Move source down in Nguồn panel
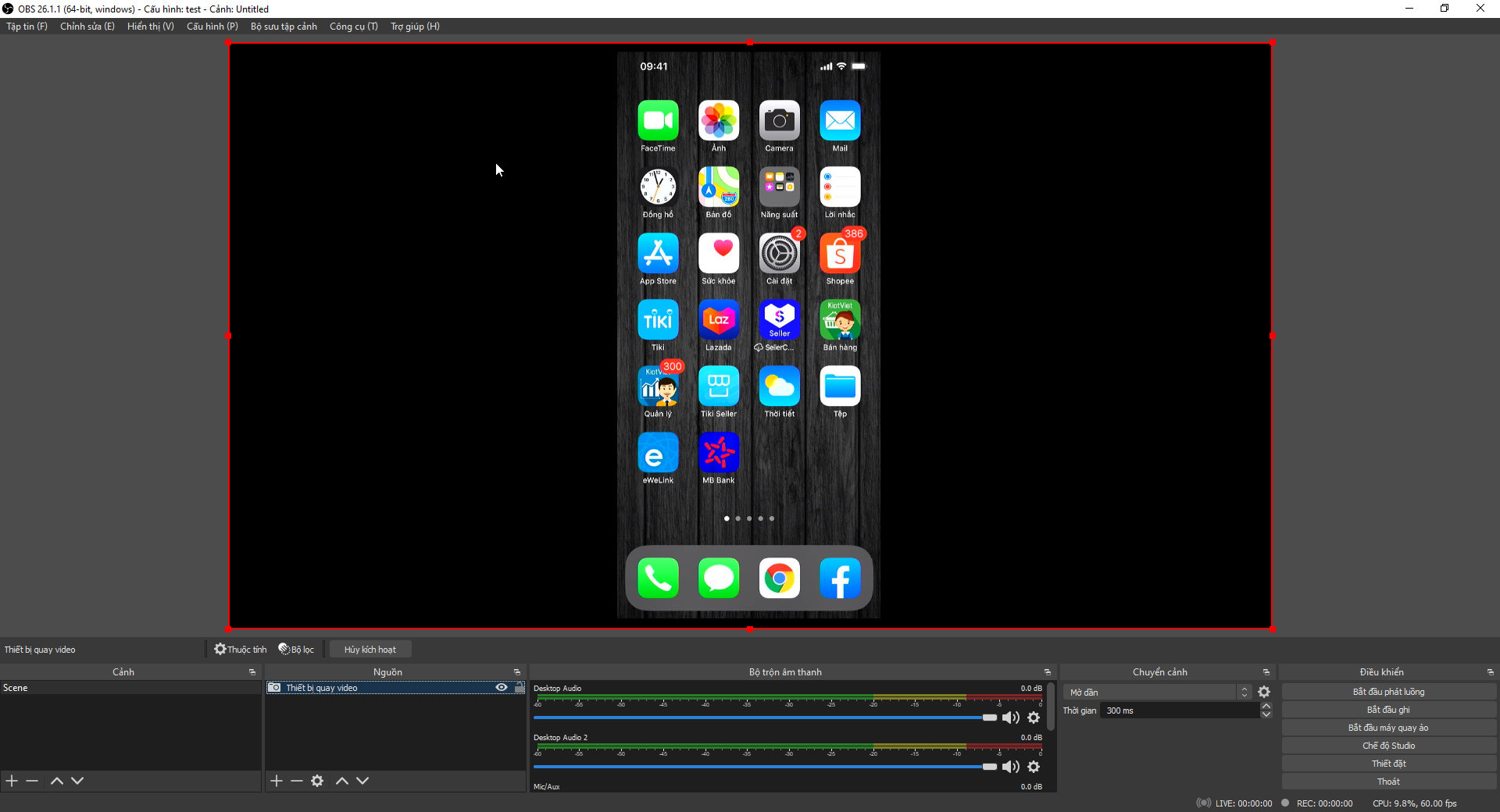The width and height of the screenshot is (1500, 812). pos(362,780)
